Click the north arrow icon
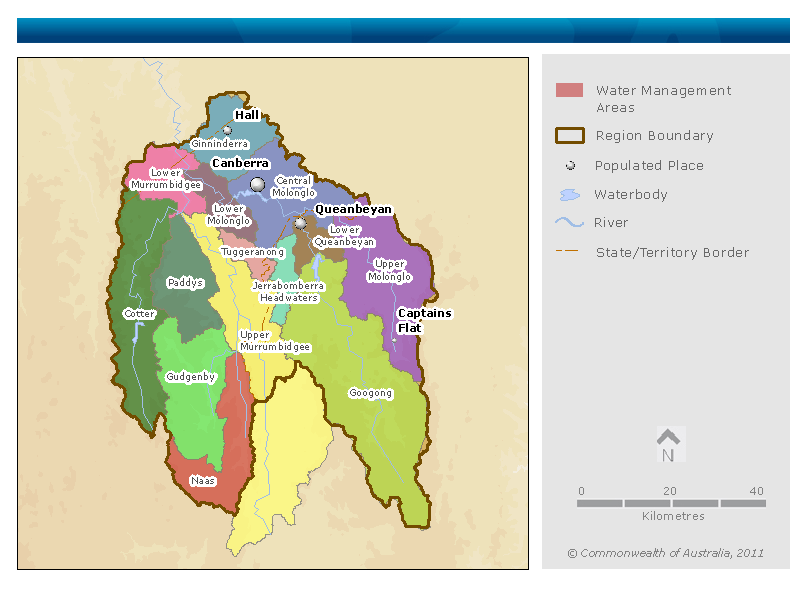 (668, 445)
